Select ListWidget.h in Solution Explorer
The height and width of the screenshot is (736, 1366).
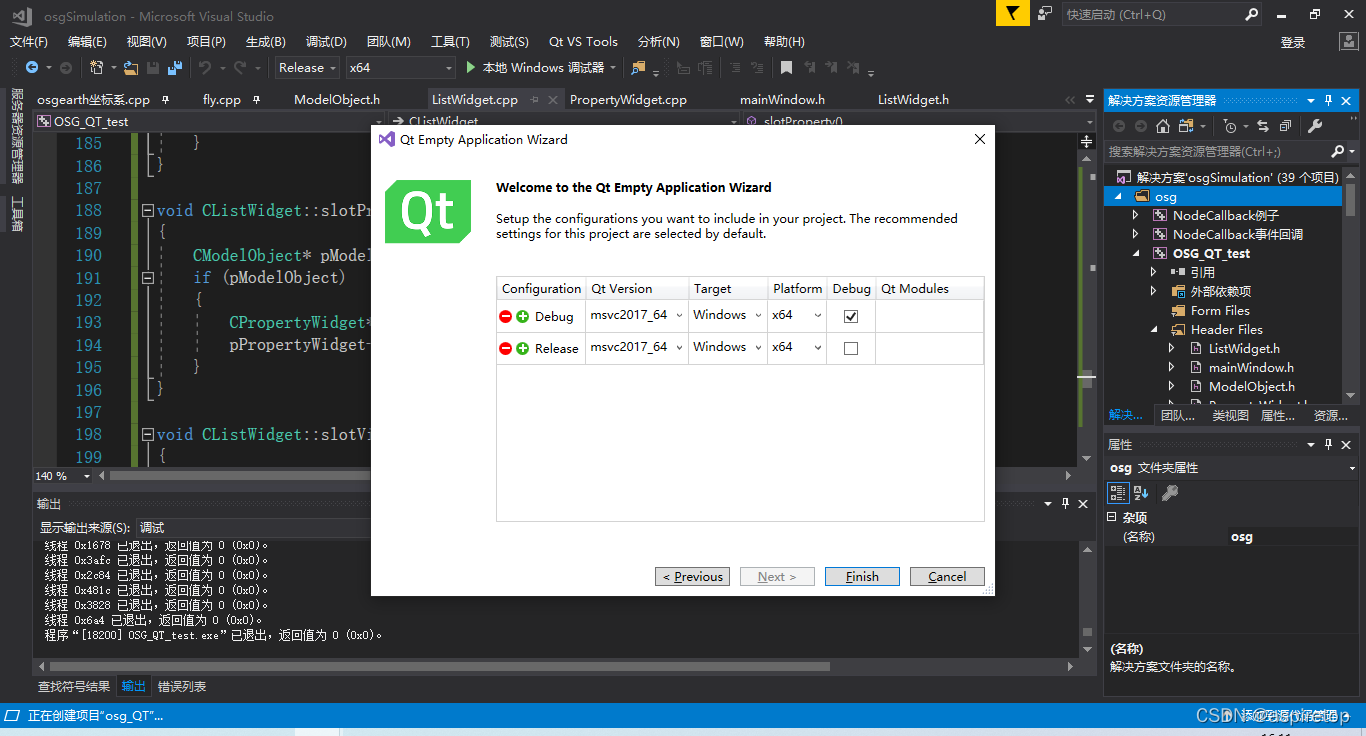[x=1244, y=349]
